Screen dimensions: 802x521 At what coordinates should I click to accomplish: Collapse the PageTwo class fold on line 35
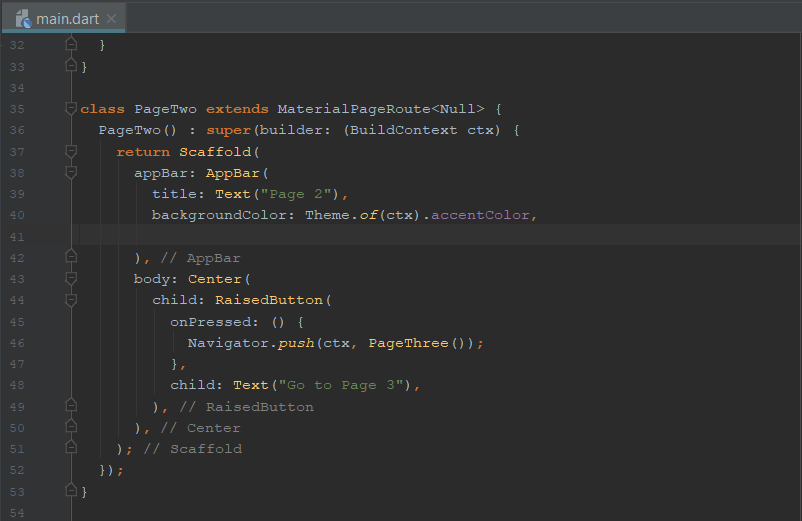pyautogui.click(x=71, y=108)
